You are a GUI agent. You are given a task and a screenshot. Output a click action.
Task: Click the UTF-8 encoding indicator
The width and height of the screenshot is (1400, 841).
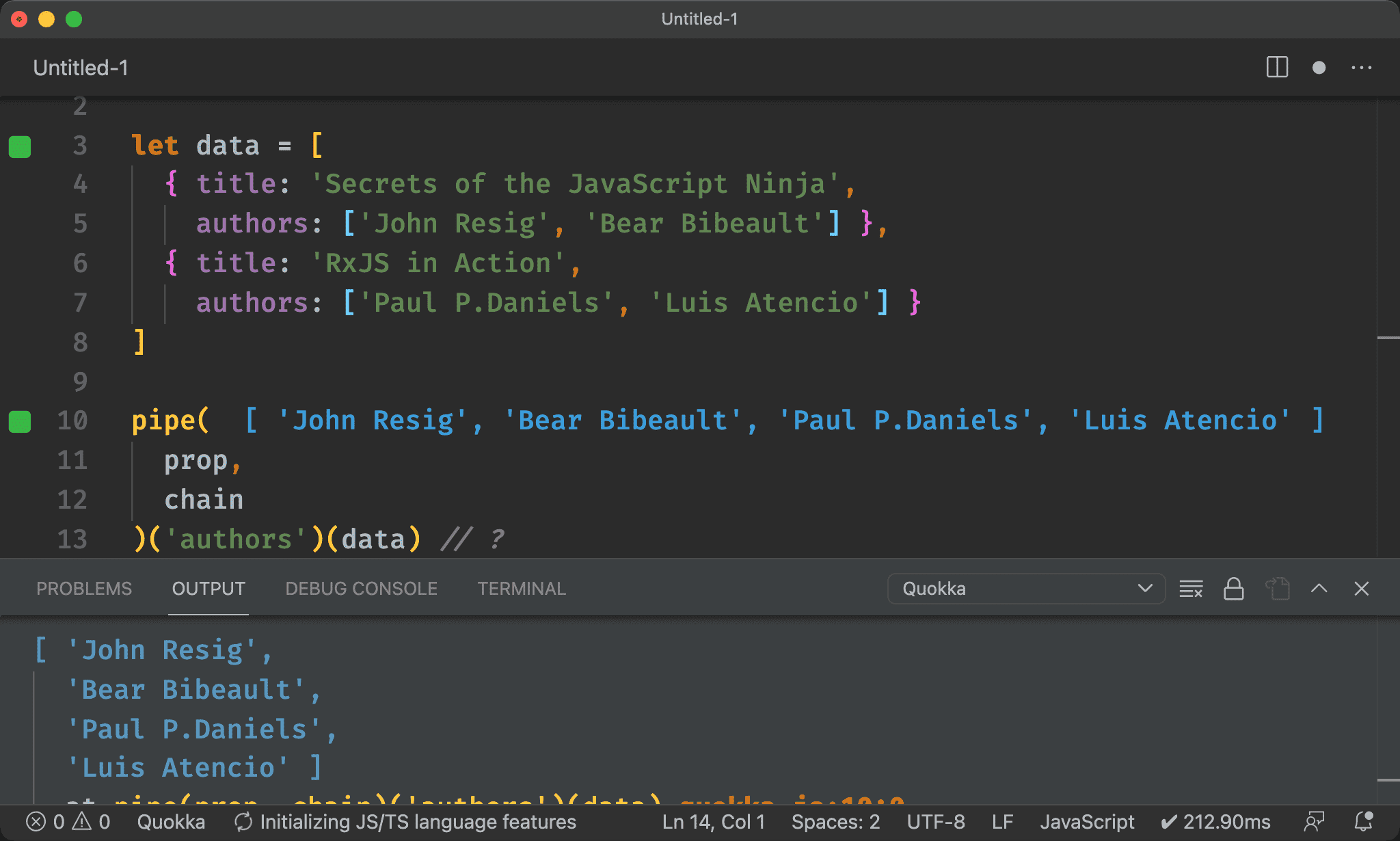pyautogui.click(x=936, y=822)
